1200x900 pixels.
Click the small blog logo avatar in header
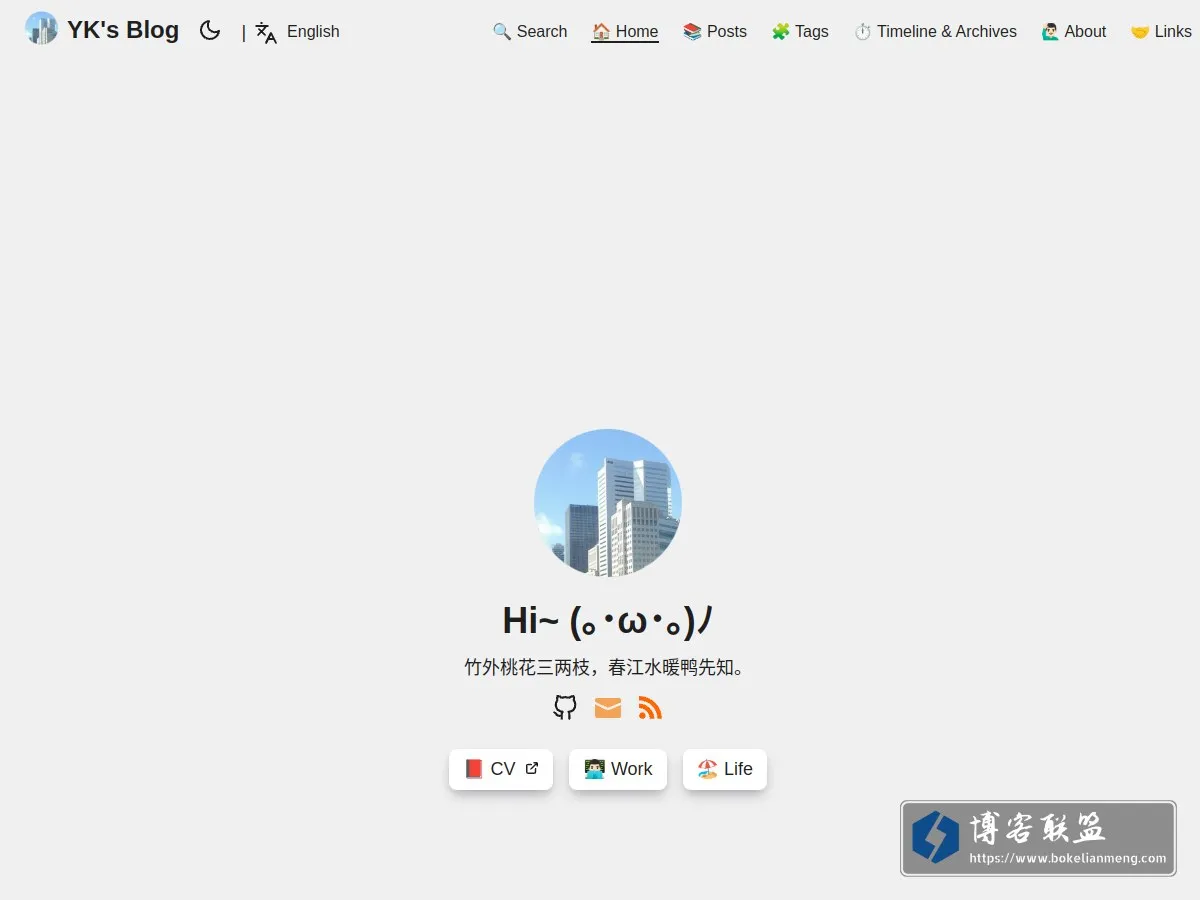(41, 28)
